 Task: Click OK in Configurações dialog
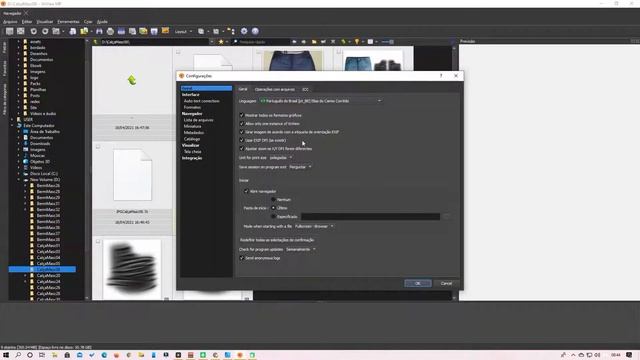point(418,283)
